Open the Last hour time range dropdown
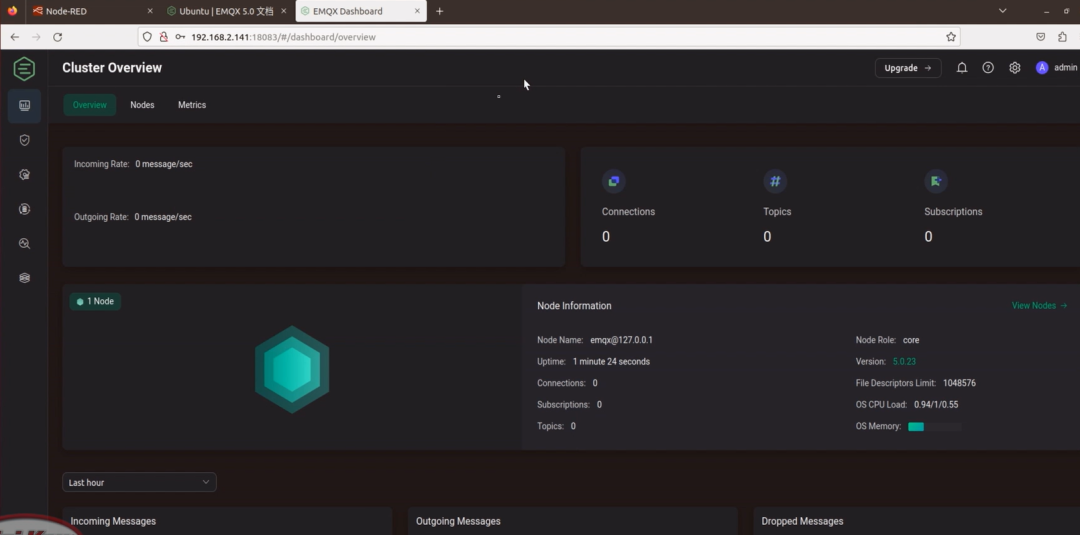Image resolution: width=1080 pixels, height=535 pixels. 139,482
